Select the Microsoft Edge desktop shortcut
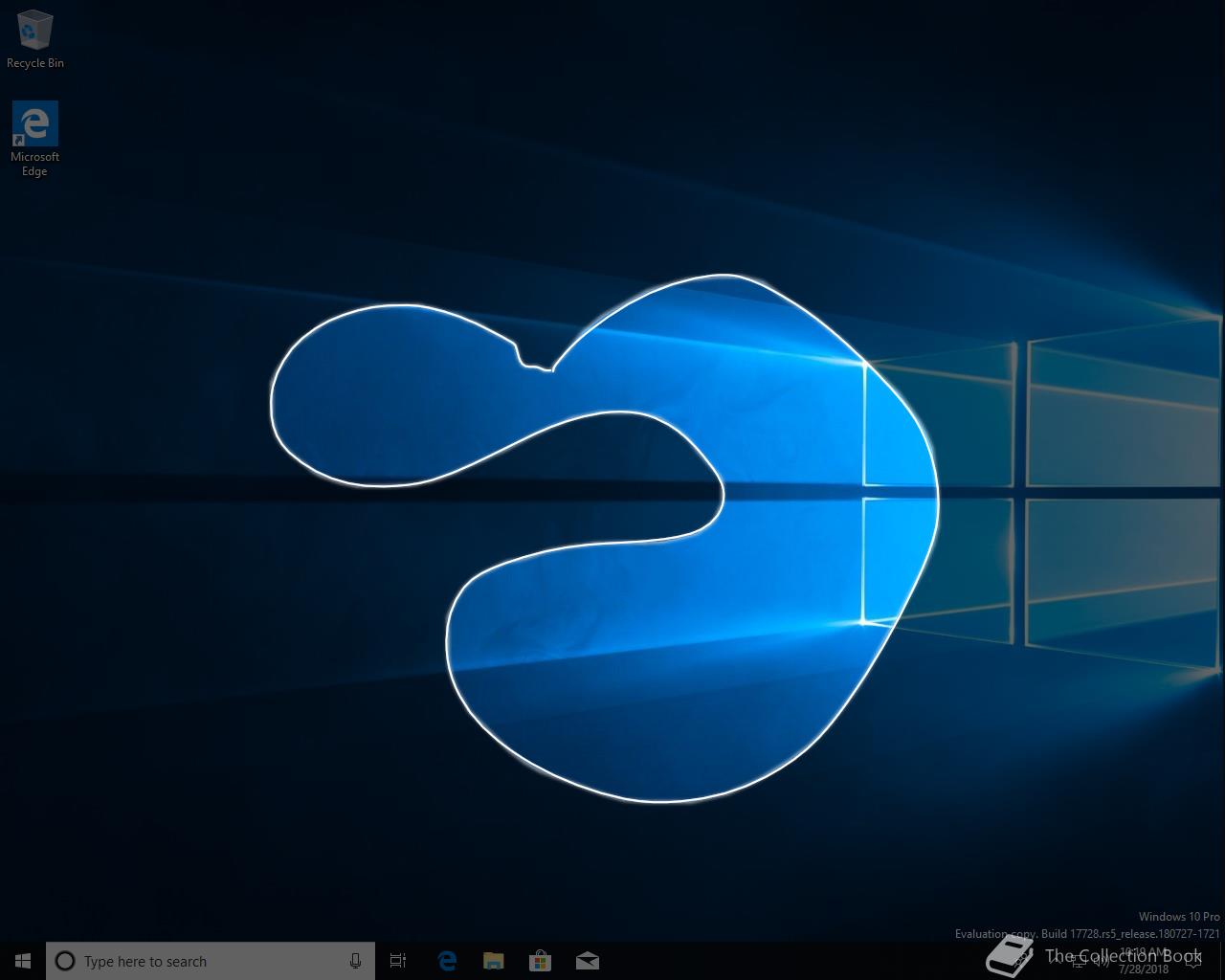Image resolution: width=1225 pixels, height=980 pixels. point(34,140)
